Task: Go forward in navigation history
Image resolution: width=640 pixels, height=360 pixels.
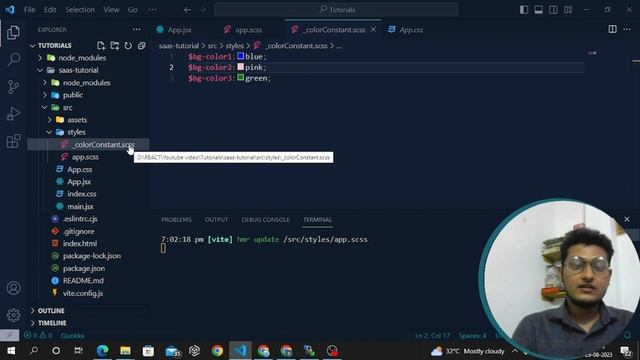Action: click(x=202, y=10)
